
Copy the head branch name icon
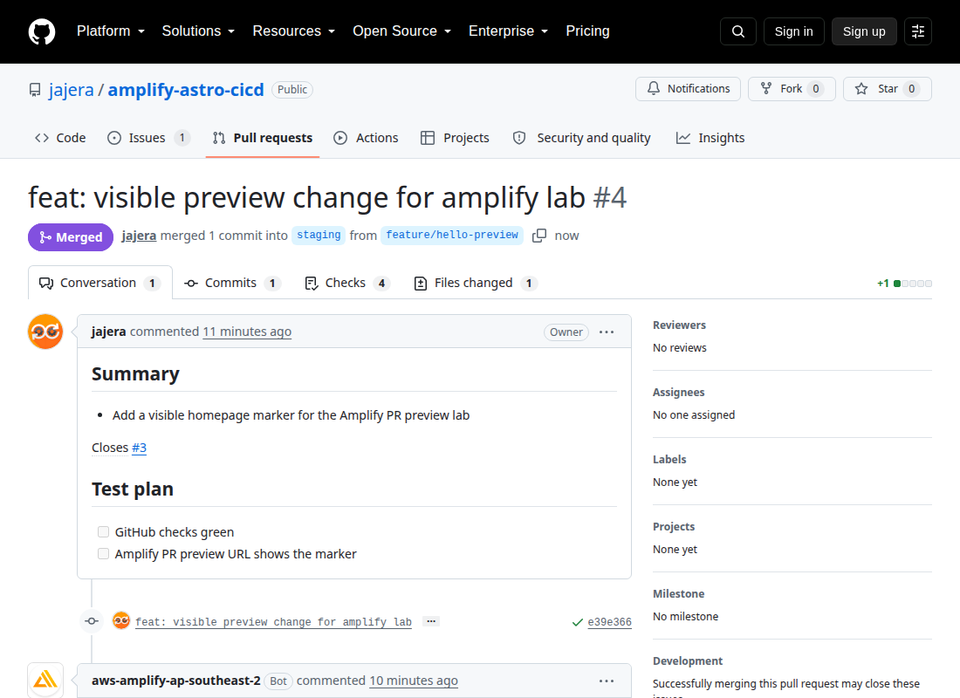tap(539, 236)
